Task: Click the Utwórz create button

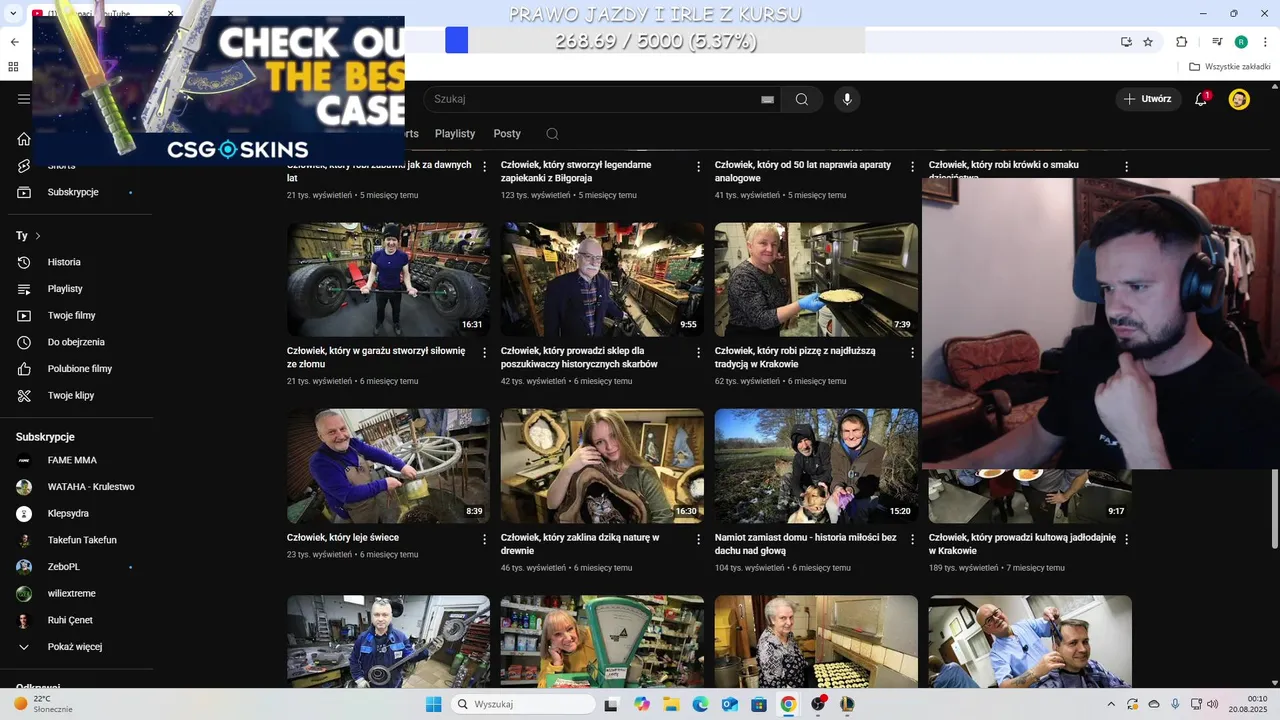Action: tap(1147, 99)
